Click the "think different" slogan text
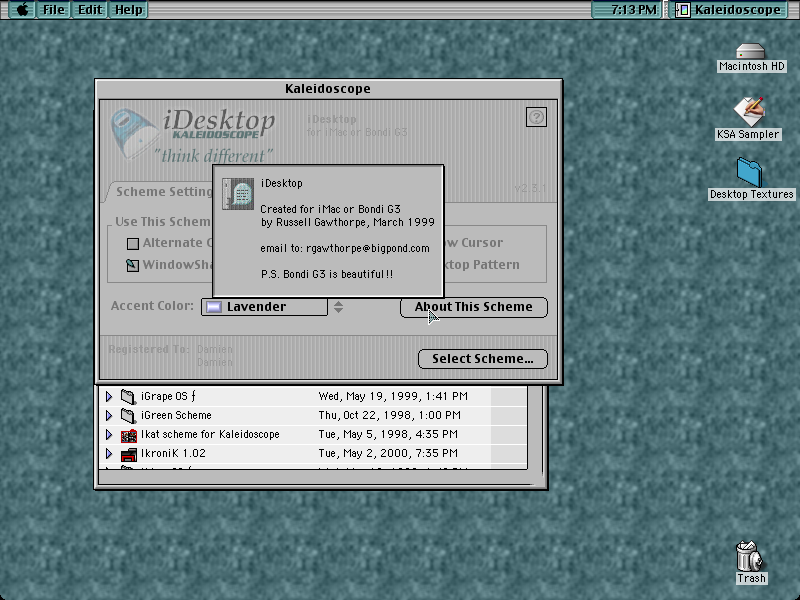This screenshot has height=600, width=800. click(x=213, y=156)
